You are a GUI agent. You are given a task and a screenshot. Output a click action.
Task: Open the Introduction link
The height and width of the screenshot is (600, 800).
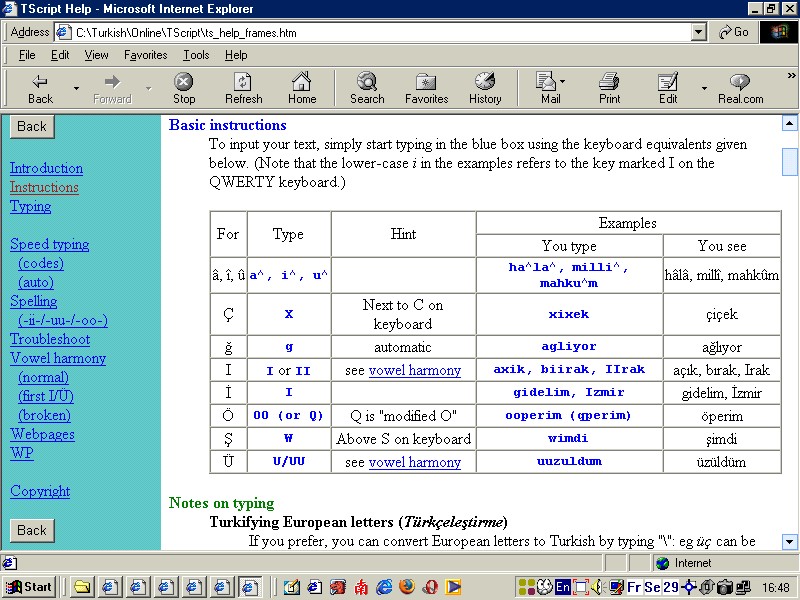coord(46,168)
